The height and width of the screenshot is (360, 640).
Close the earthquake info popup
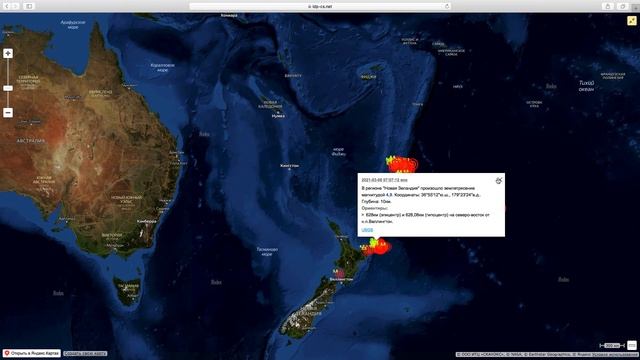tap(498, 181)
